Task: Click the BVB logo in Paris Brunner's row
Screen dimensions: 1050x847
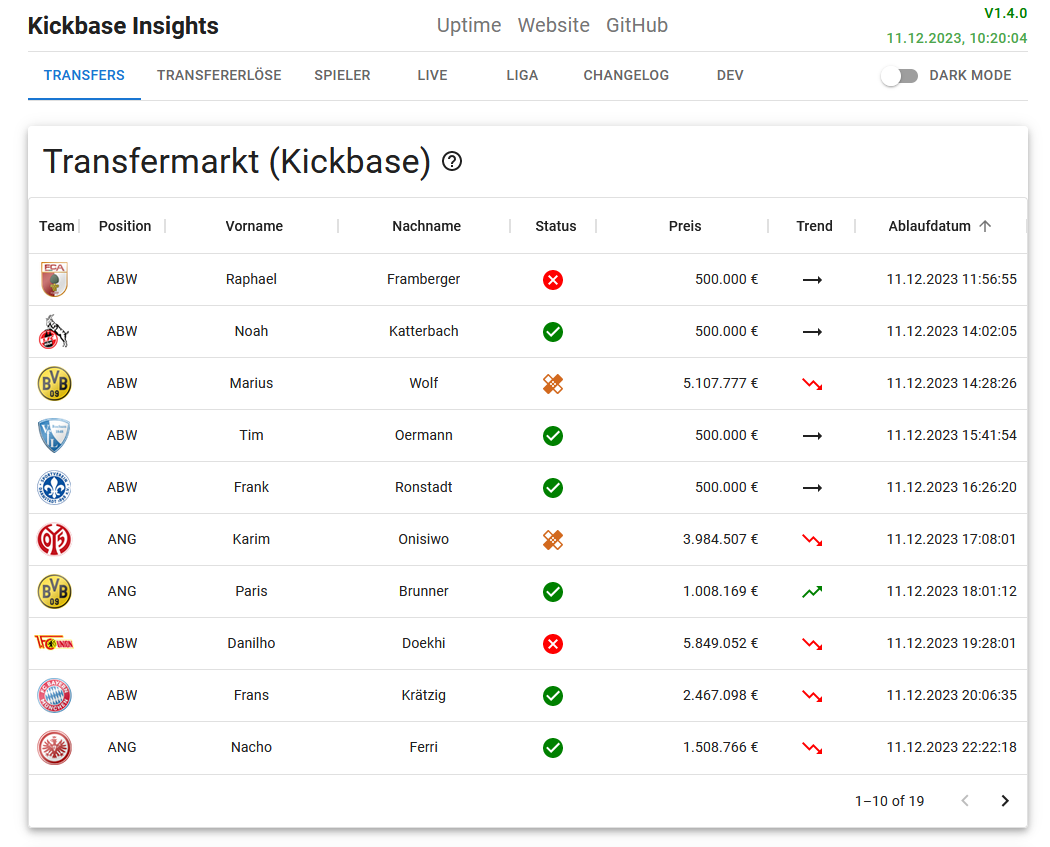Action: click(x=54, y=591)
